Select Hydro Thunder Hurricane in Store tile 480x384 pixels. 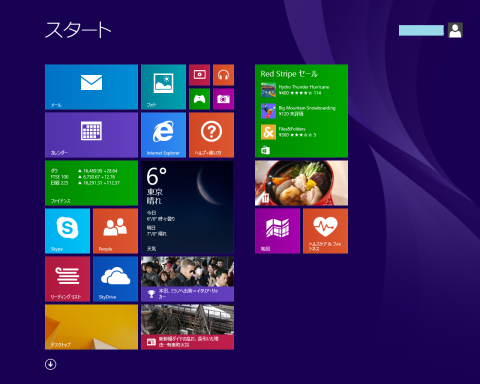(295, 90)
